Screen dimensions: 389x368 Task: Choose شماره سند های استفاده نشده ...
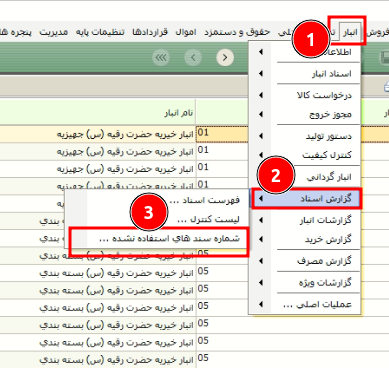158,239
